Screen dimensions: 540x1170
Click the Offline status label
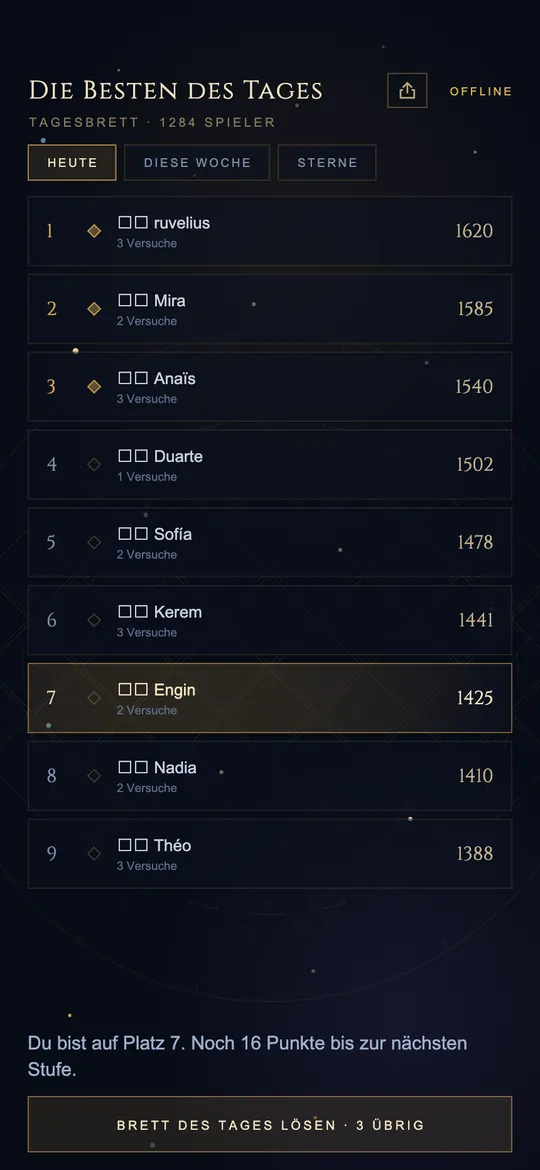pos(480,91)
